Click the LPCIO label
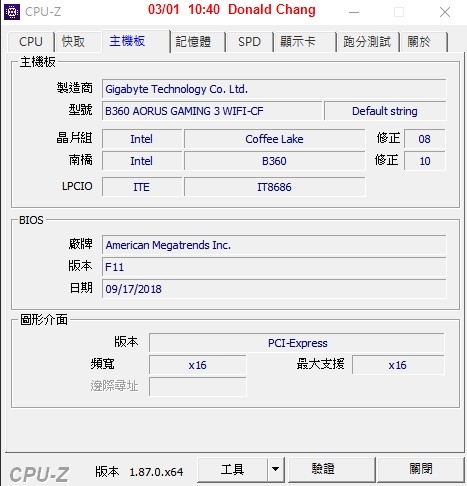The image size is (467, 486). 77,186
